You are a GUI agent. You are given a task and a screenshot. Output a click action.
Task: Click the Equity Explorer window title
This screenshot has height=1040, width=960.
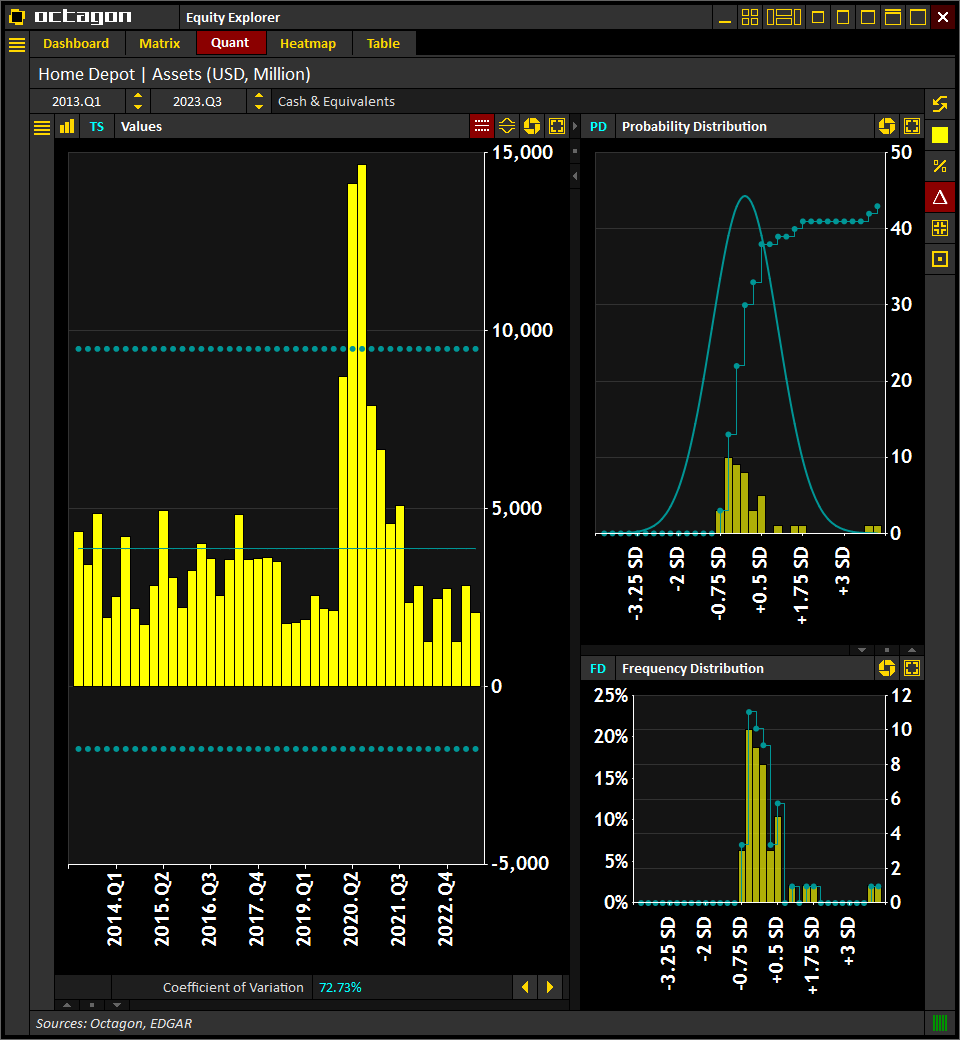point(233,17)
